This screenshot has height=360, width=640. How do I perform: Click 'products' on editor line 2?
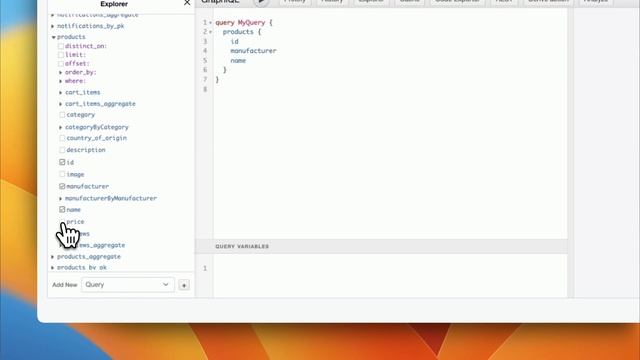pos(238,32)
